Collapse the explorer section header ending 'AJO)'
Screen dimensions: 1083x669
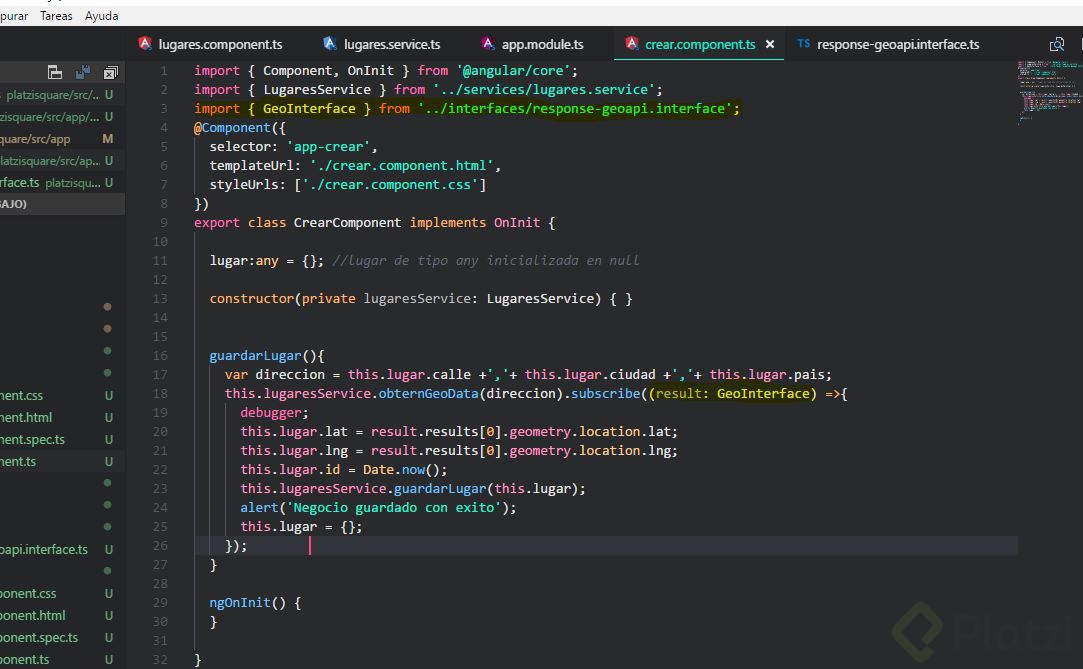pyautogui.click(x=62, y=204)
